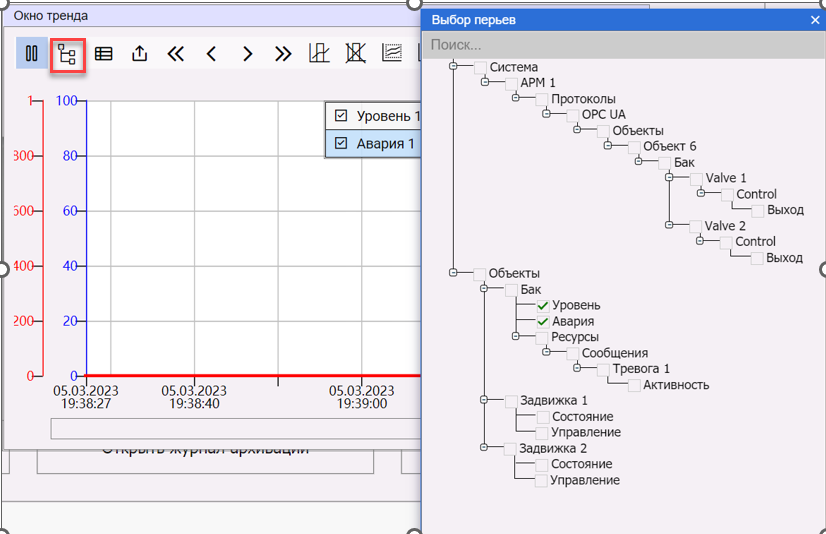Select the Объект 6 tree item
826x534 pixels.
[669, 147]
